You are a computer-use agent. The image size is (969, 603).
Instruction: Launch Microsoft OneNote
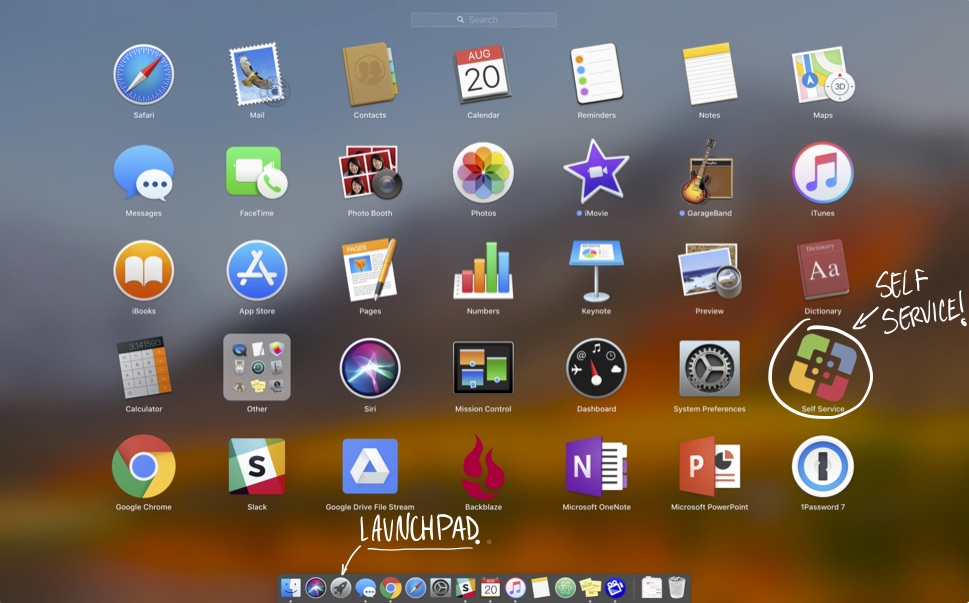(595, 467)
